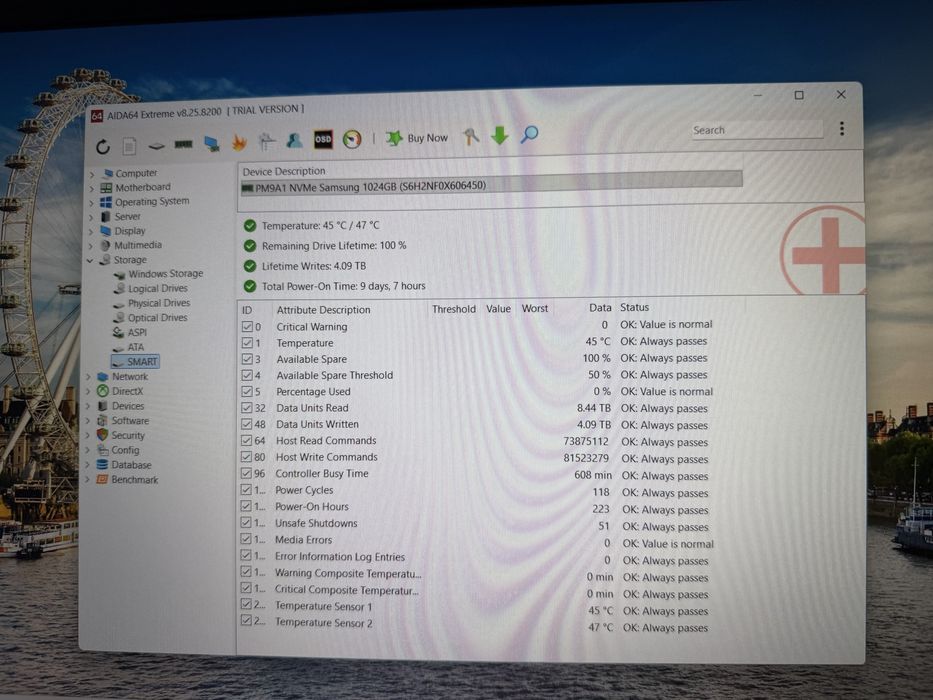
Task: Select the PM9A1 NVMe Samsung device row
Action: [x=491, y=183]
